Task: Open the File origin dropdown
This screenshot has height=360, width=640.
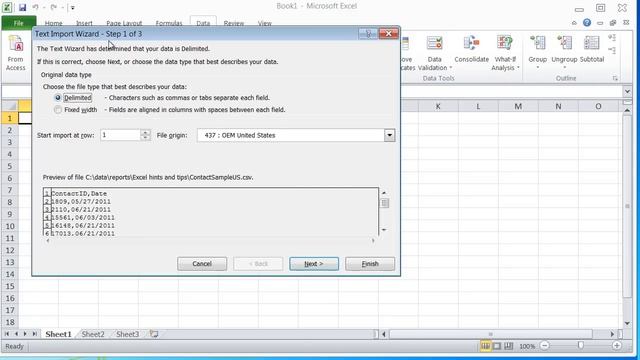Action: coord(389,135)
